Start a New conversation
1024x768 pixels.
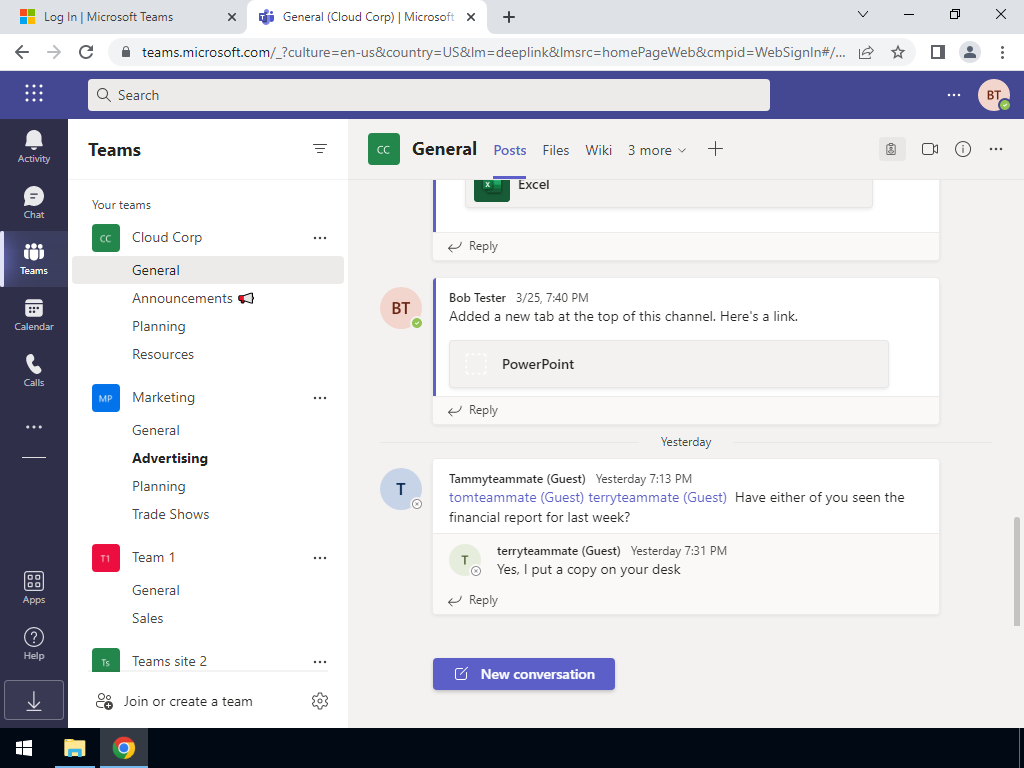pos(524,674)
